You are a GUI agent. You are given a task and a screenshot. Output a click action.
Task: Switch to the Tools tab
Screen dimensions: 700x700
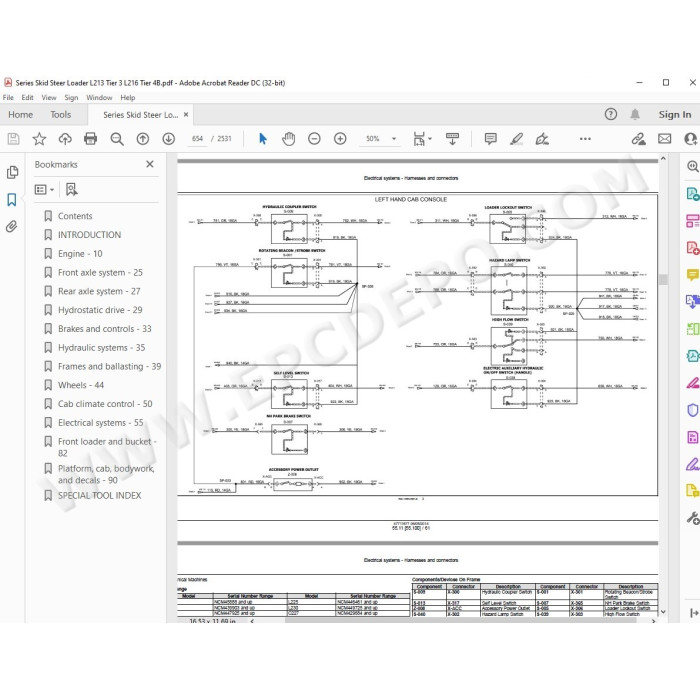pos(61,115)
